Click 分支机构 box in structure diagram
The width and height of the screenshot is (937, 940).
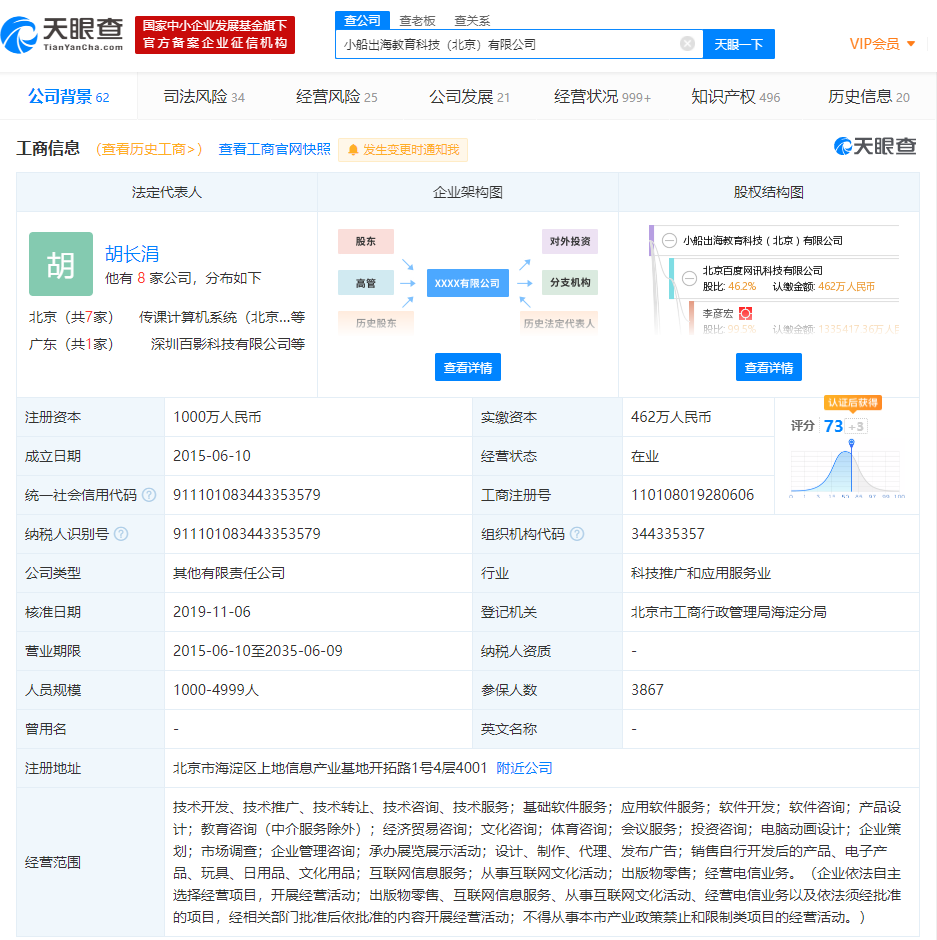[570, 282]
